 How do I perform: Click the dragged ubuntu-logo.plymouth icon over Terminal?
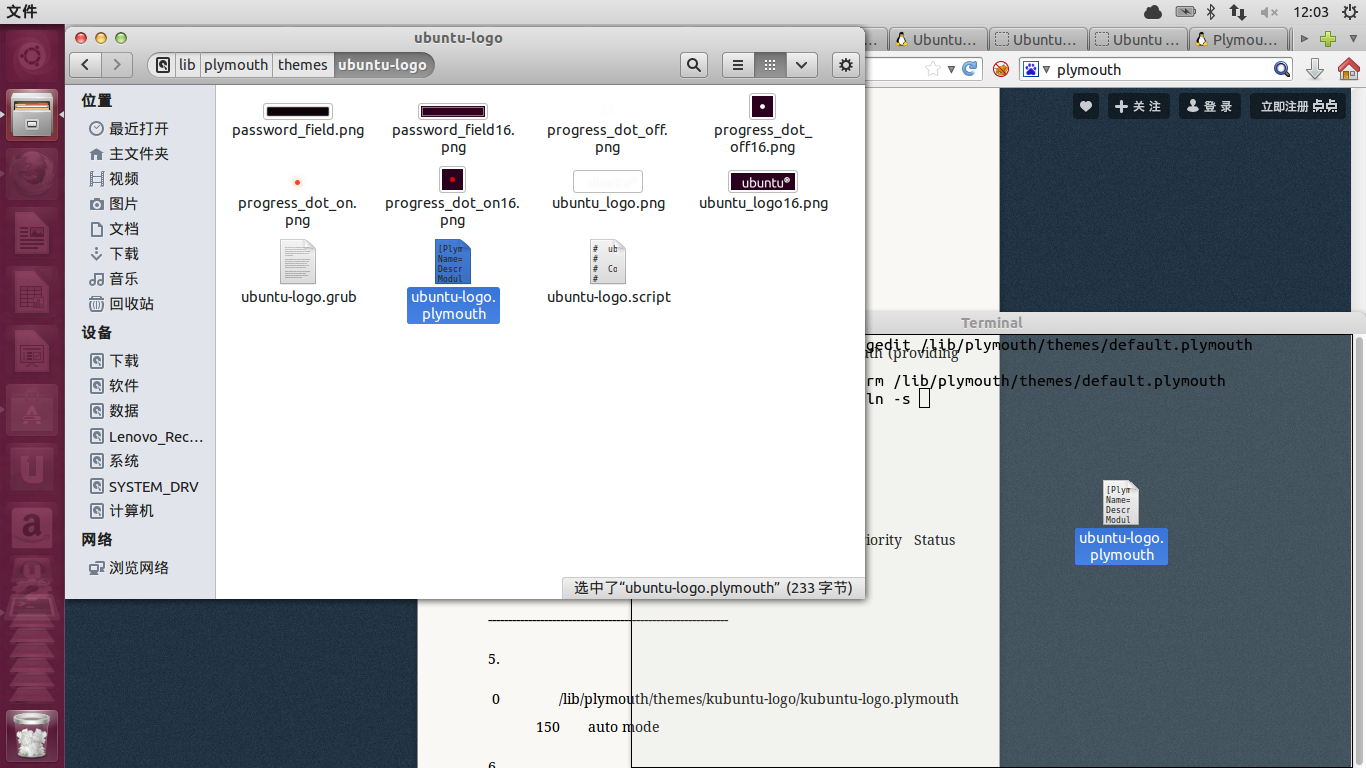pos(1121,521)
